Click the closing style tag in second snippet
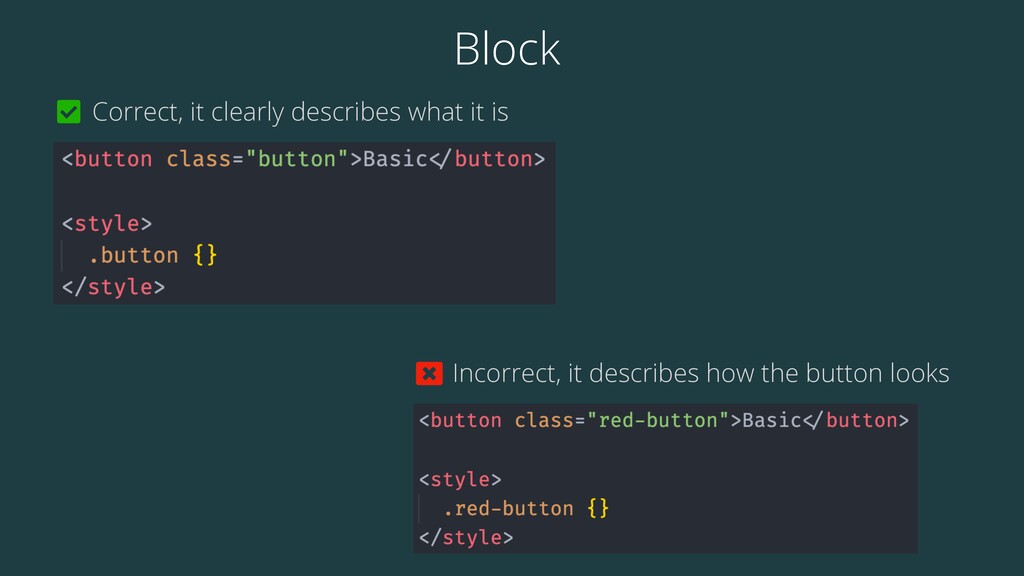The height and width of the screenshot is (576, 1024). [x=466, y=537]
